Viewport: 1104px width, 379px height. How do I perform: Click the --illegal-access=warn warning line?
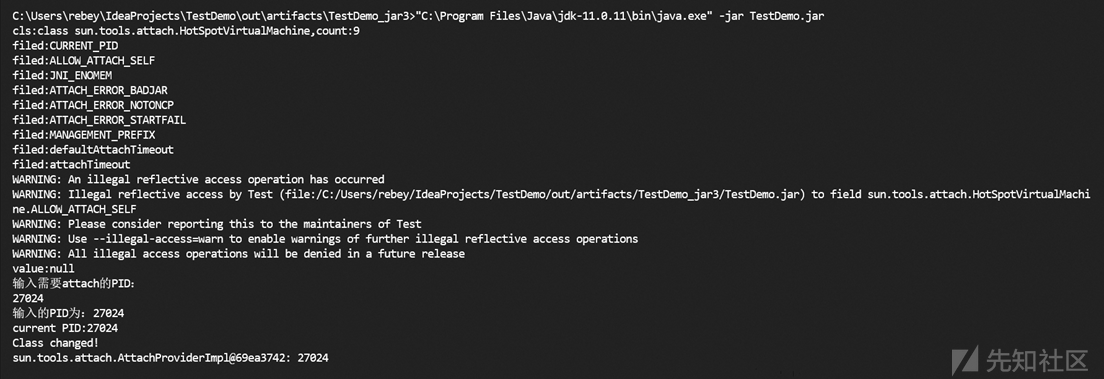tap(325, 239)
